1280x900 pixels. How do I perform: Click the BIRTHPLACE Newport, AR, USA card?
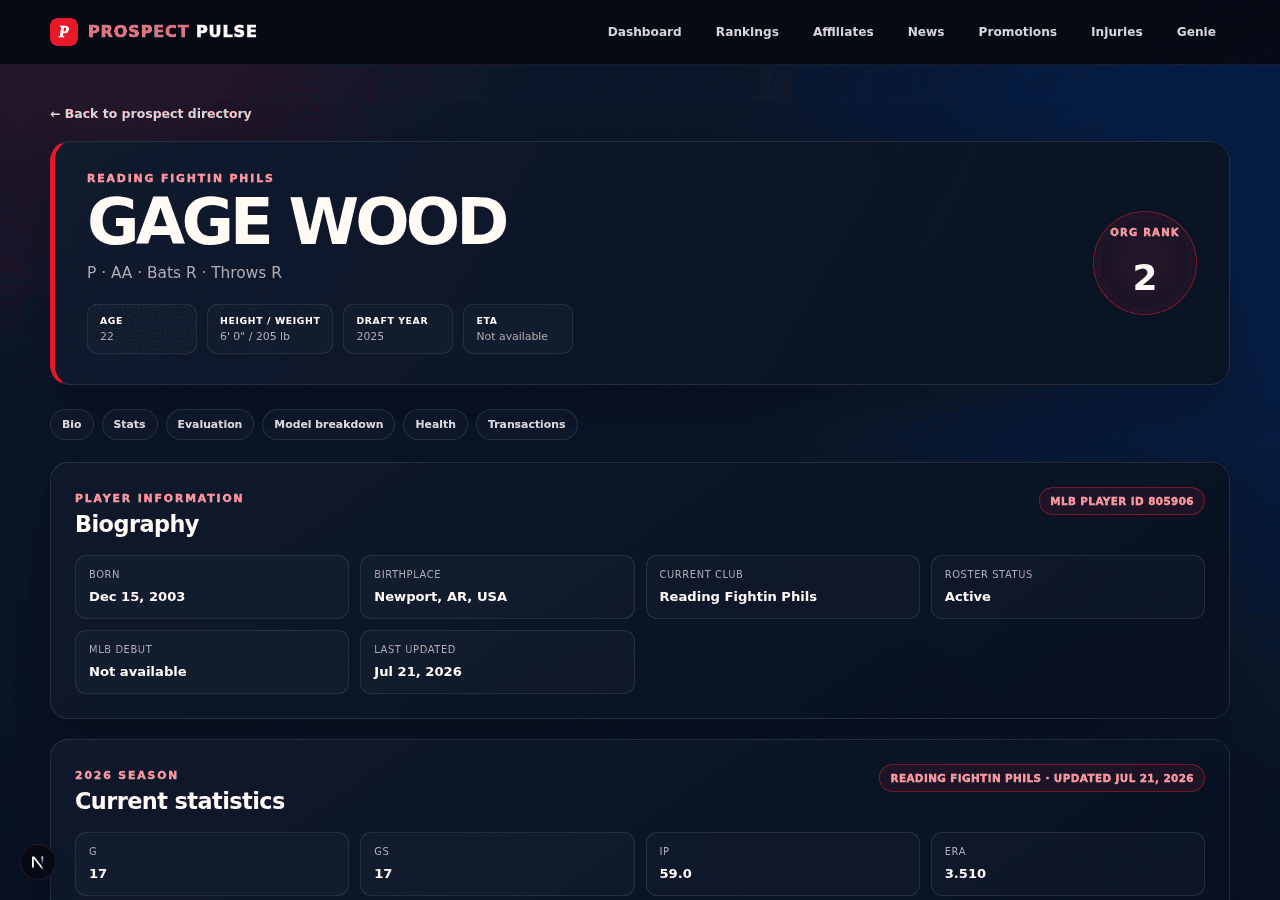coord(497,587)
